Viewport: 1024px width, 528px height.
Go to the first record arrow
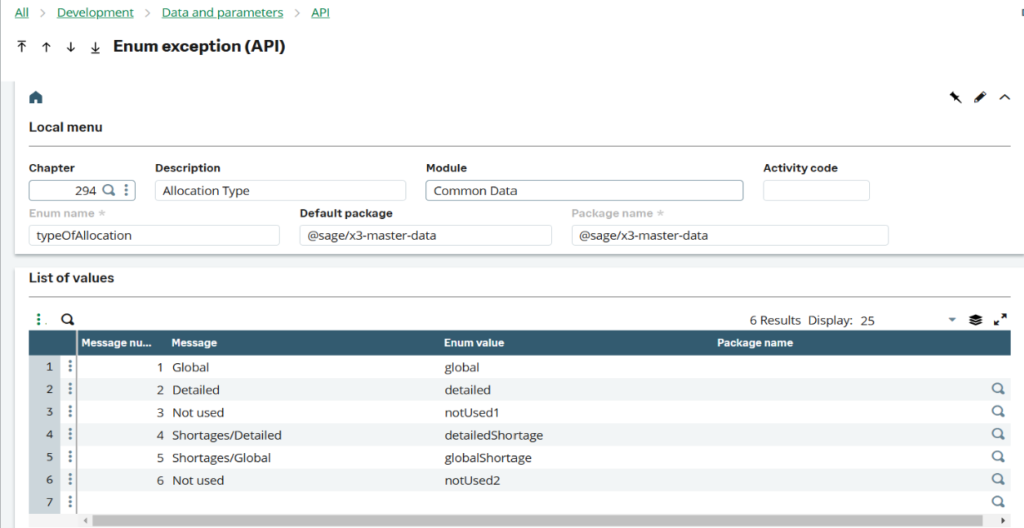click(22, 47)
